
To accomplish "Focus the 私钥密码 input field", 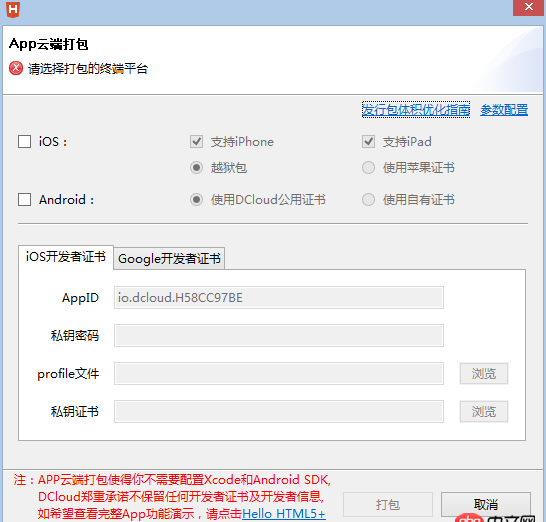I will coord(279,336).
